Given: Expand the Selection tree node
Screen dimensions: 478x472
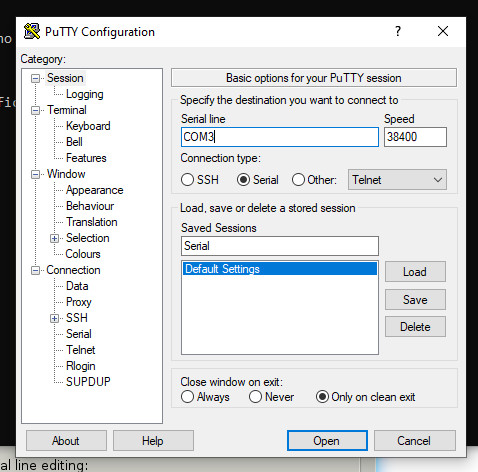Looking at the screenshot, I should pyautogui.click(x=54, y=238).
